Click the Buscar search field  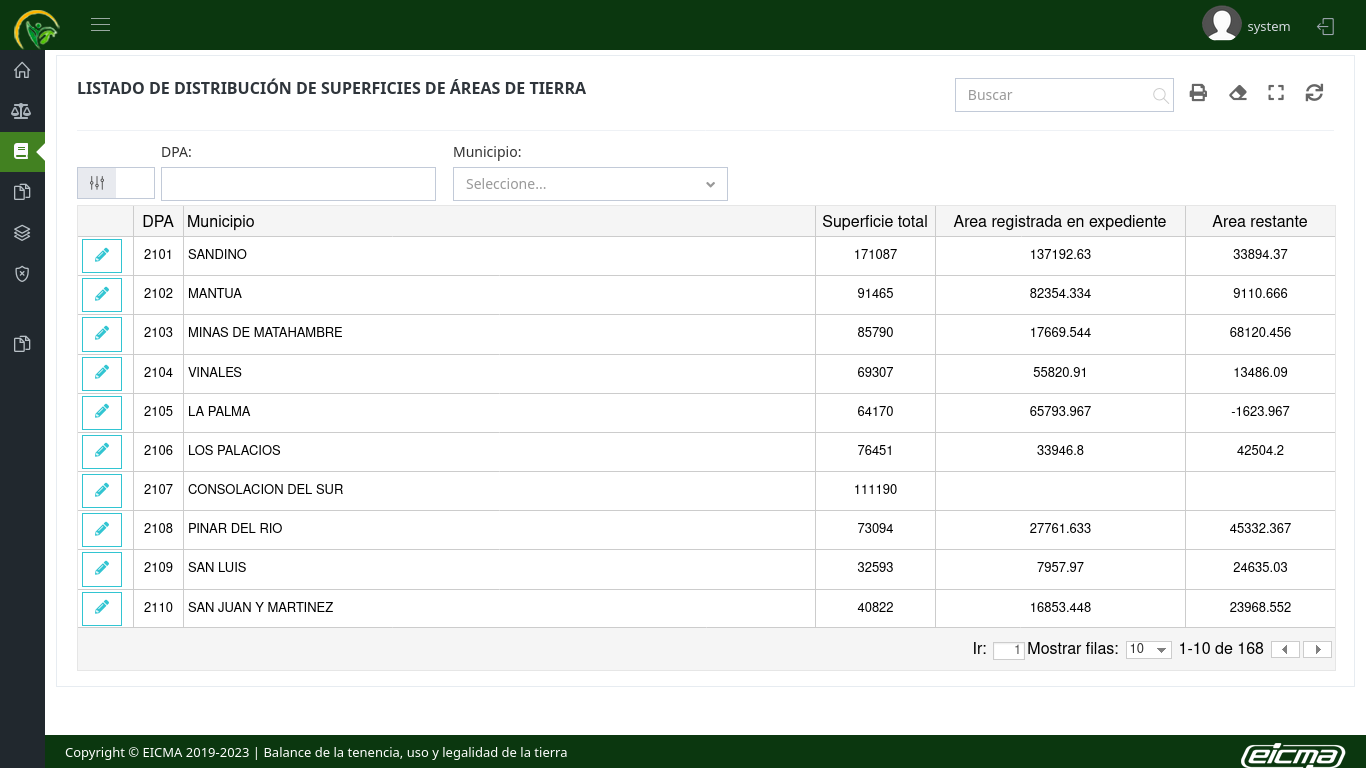pyautogui.click(x=1055, y=95)
